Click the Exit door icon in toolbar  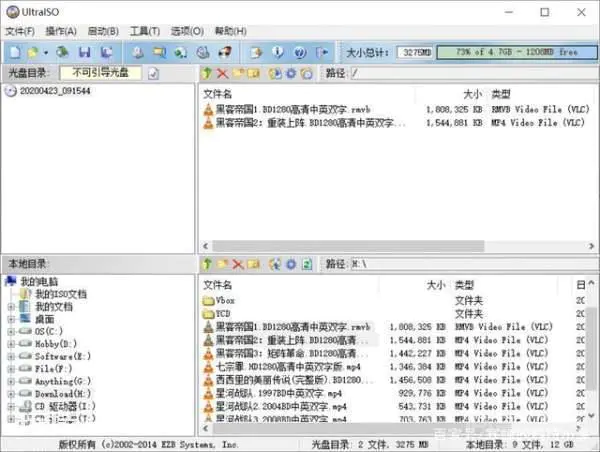322,52
